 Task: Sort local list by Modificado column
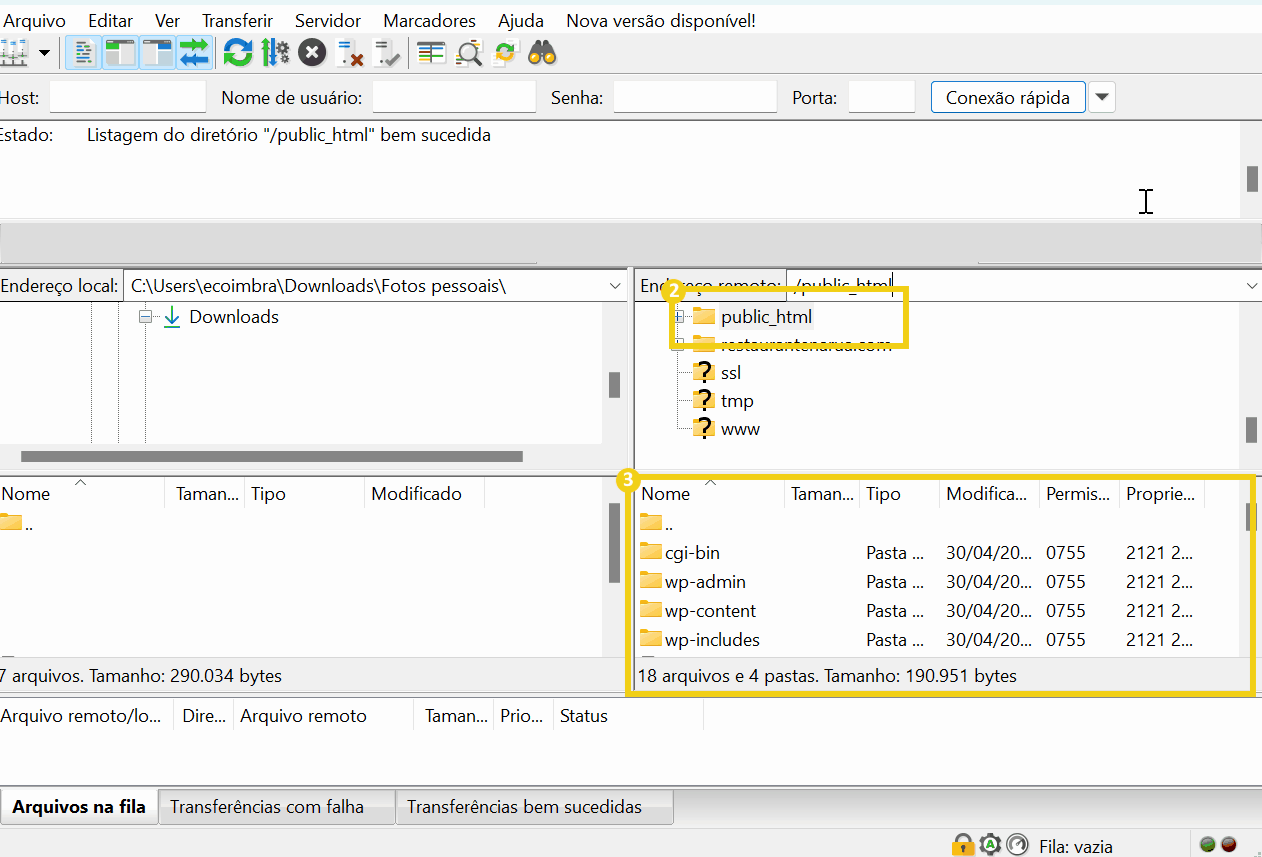tap(424, 493)
